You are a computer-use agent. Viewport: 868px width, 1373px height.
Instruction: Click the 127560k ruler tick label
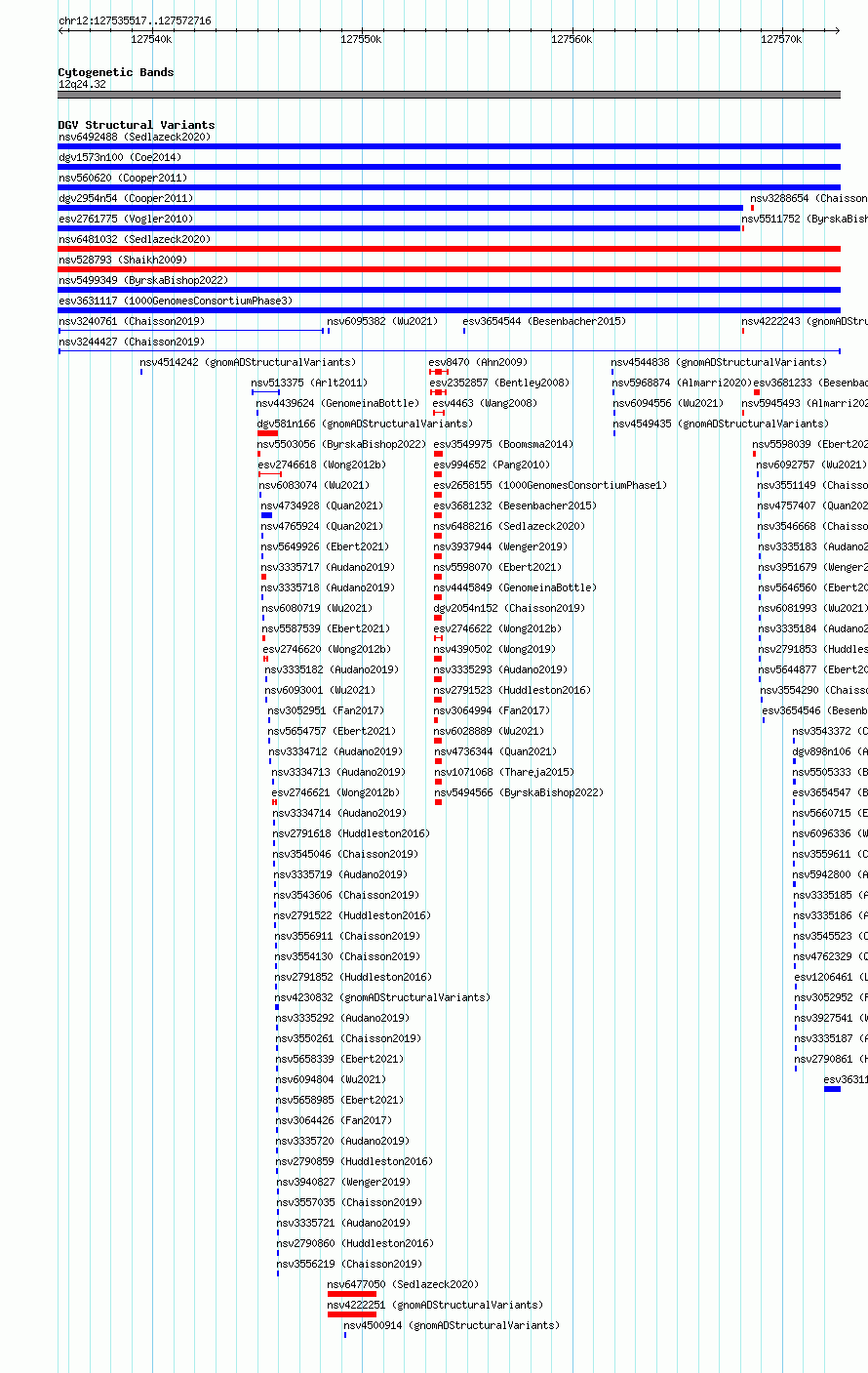[x=572, y=39]
